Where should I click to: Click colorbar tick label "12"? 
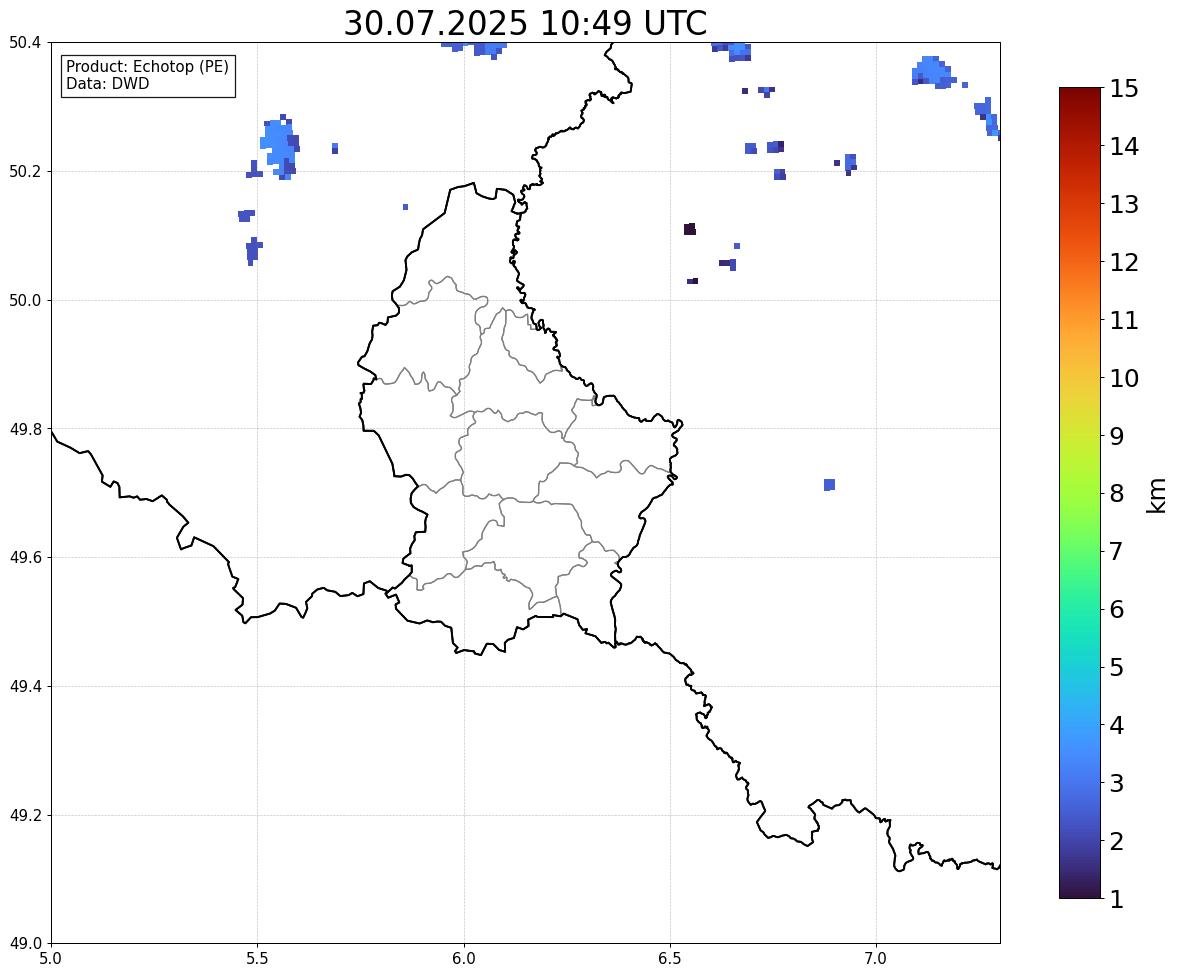click(x=1124, y=262)
